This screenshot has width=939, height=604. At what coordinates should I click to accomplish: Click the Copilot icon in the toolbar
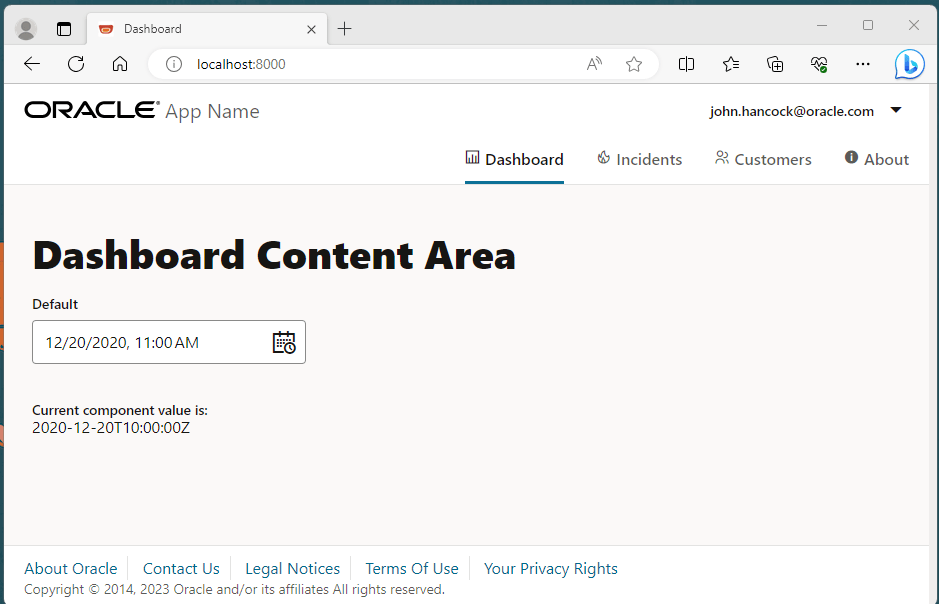pos(909,64)
